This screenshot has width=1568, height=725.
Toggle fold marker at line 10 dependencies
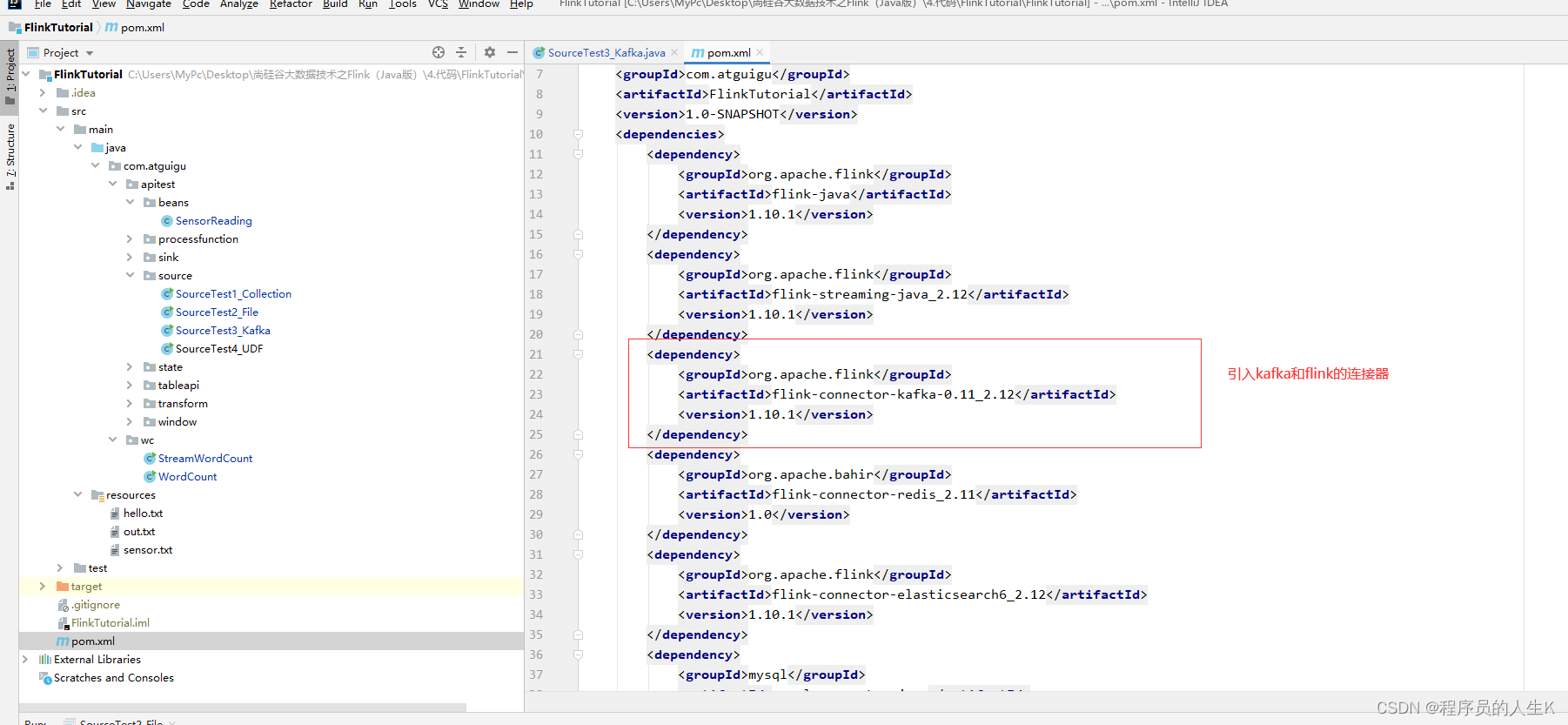pos(578,134)
